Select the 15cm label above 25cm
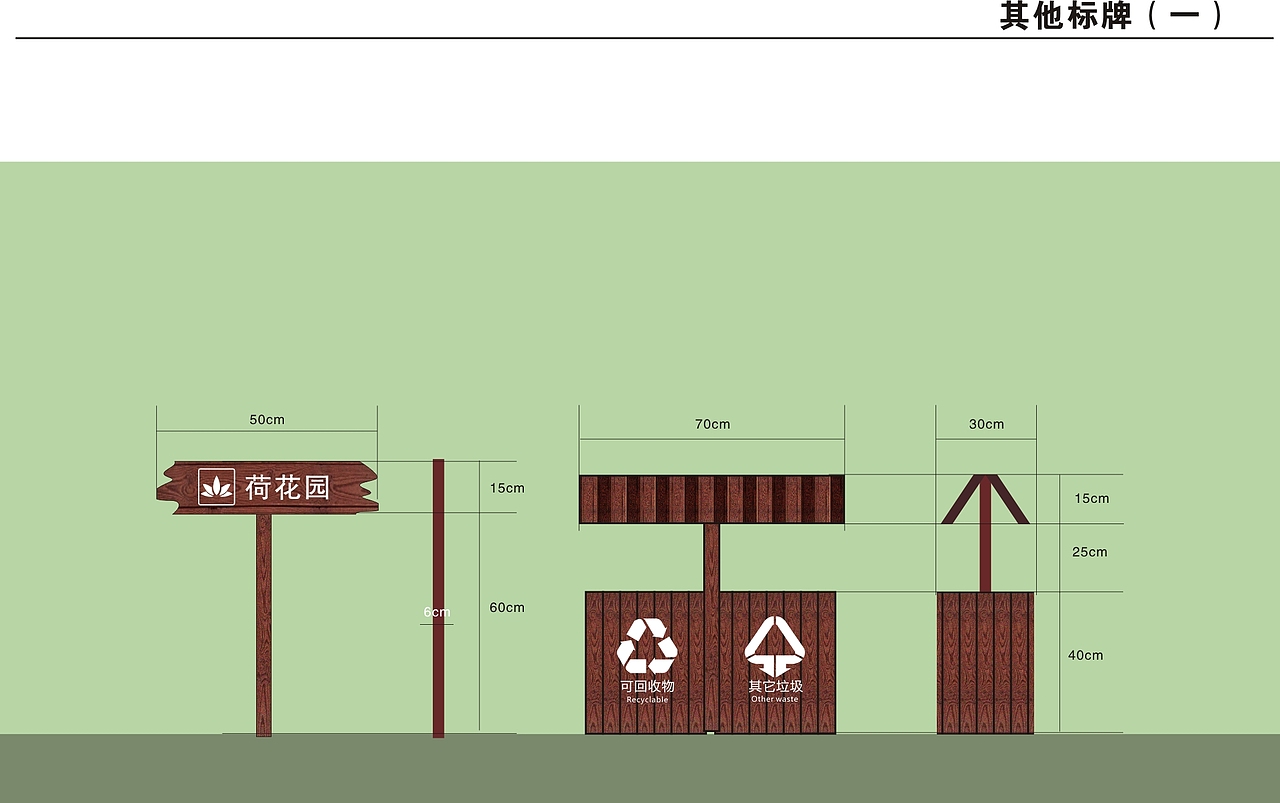The width and height of the screenshot is (1280, 803). (1091, 498)
